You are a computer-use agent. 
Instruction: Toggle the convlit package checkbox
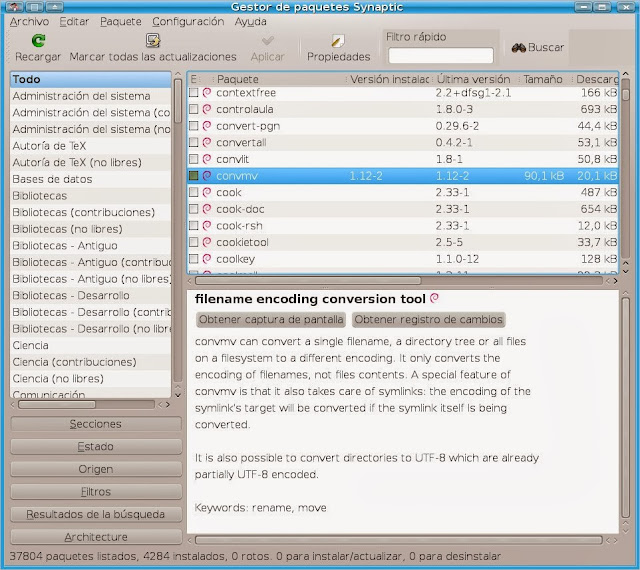(x=193, y=159)
